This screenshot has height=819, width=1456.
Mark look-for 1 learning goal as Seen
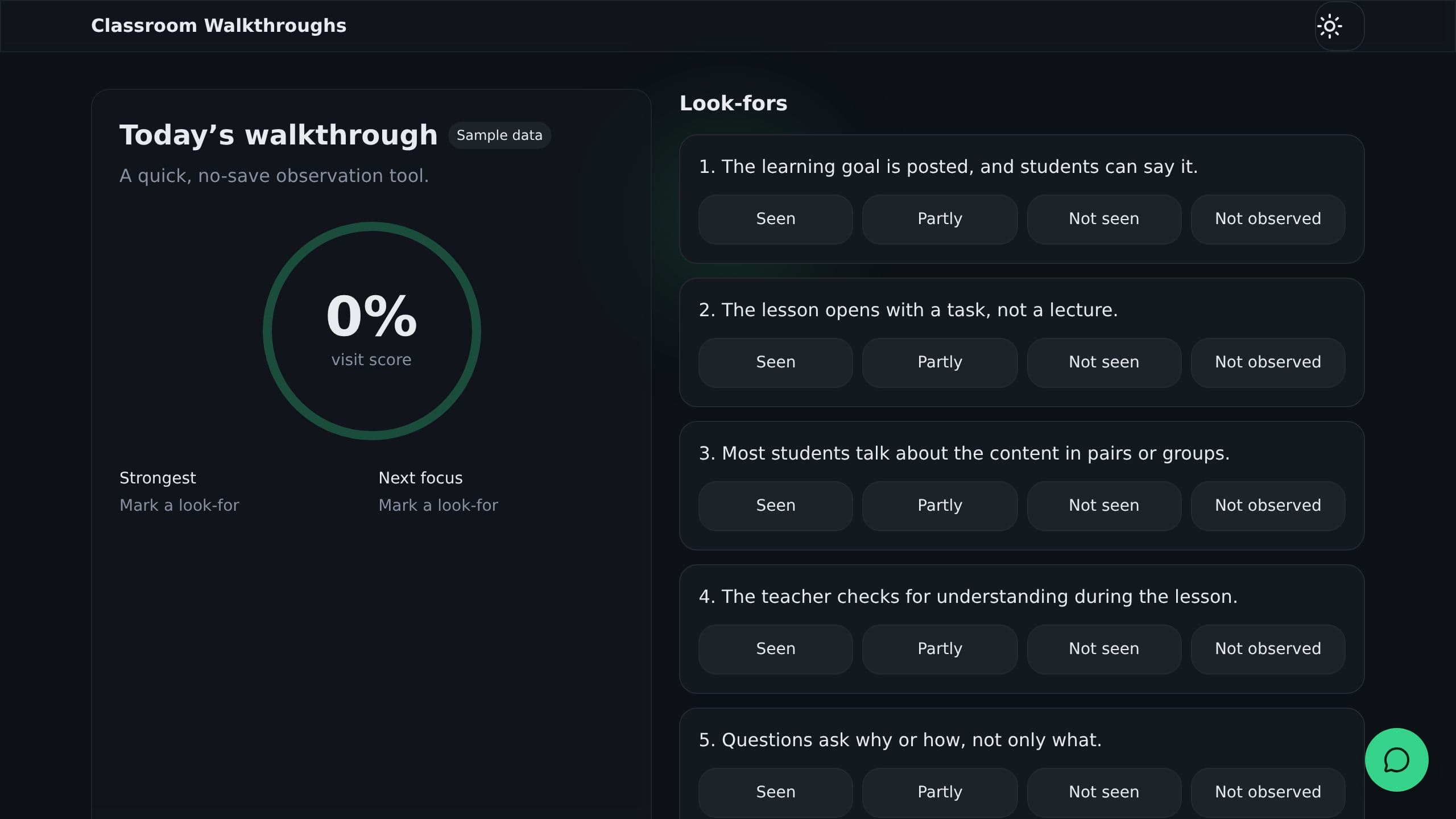[775, 219]
